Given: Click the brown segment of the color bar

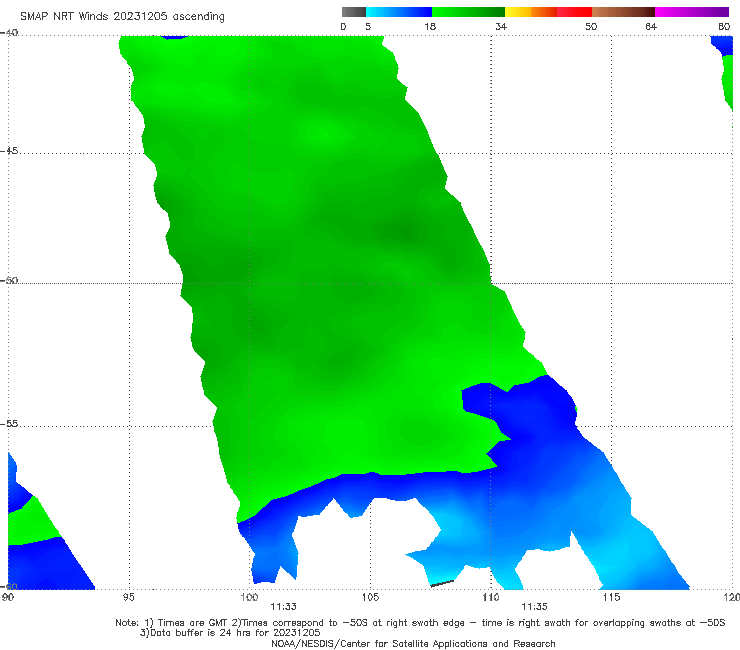Looking at the screenshot, I should pos(623,12).
